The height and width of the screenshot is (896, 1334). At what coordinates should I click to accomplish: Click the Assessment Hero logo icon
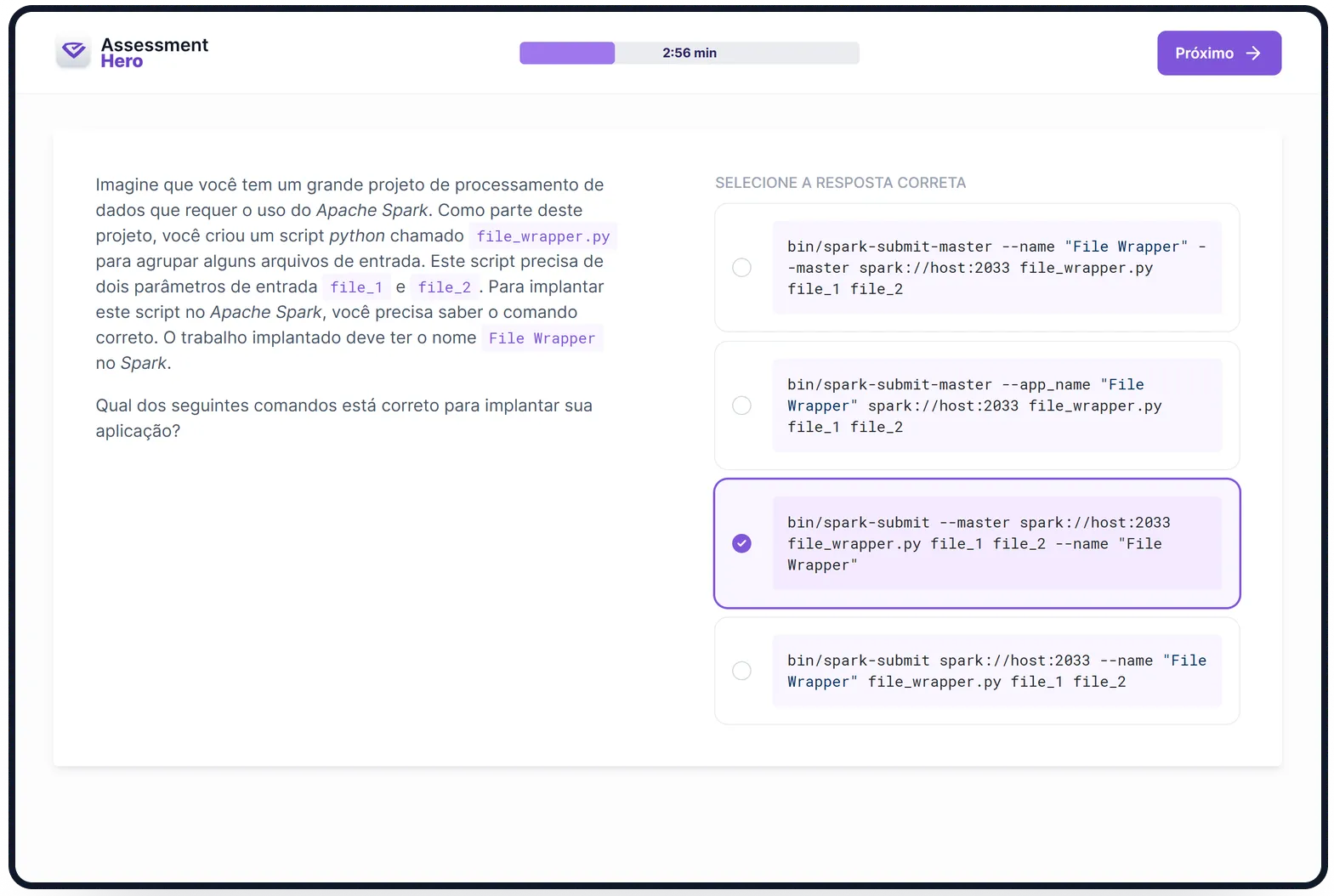point(74,52)
